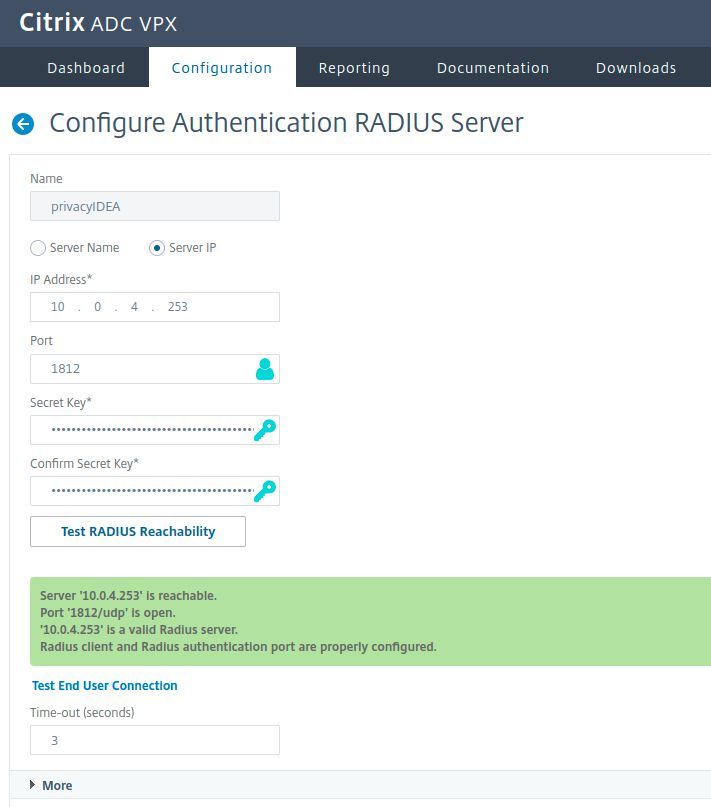
Task: Click the key icon in the Secret Key field
Action: [x=265, y=430]
